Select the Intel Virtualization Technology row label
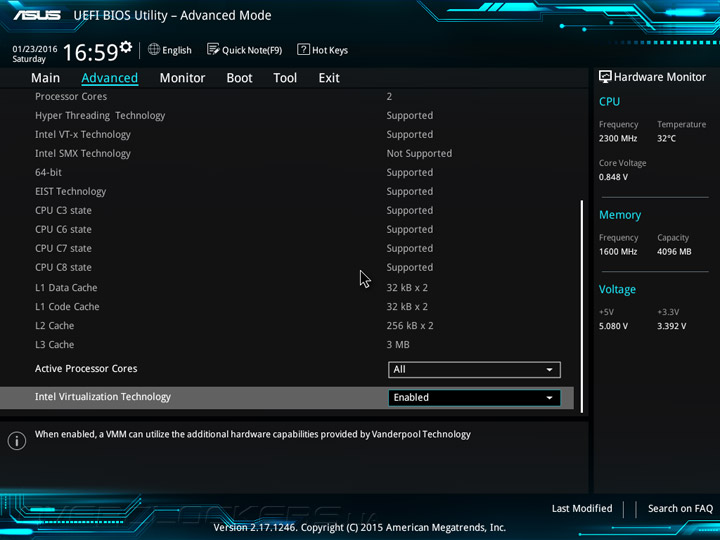This screenshot has height=540, width=720. 103,397
